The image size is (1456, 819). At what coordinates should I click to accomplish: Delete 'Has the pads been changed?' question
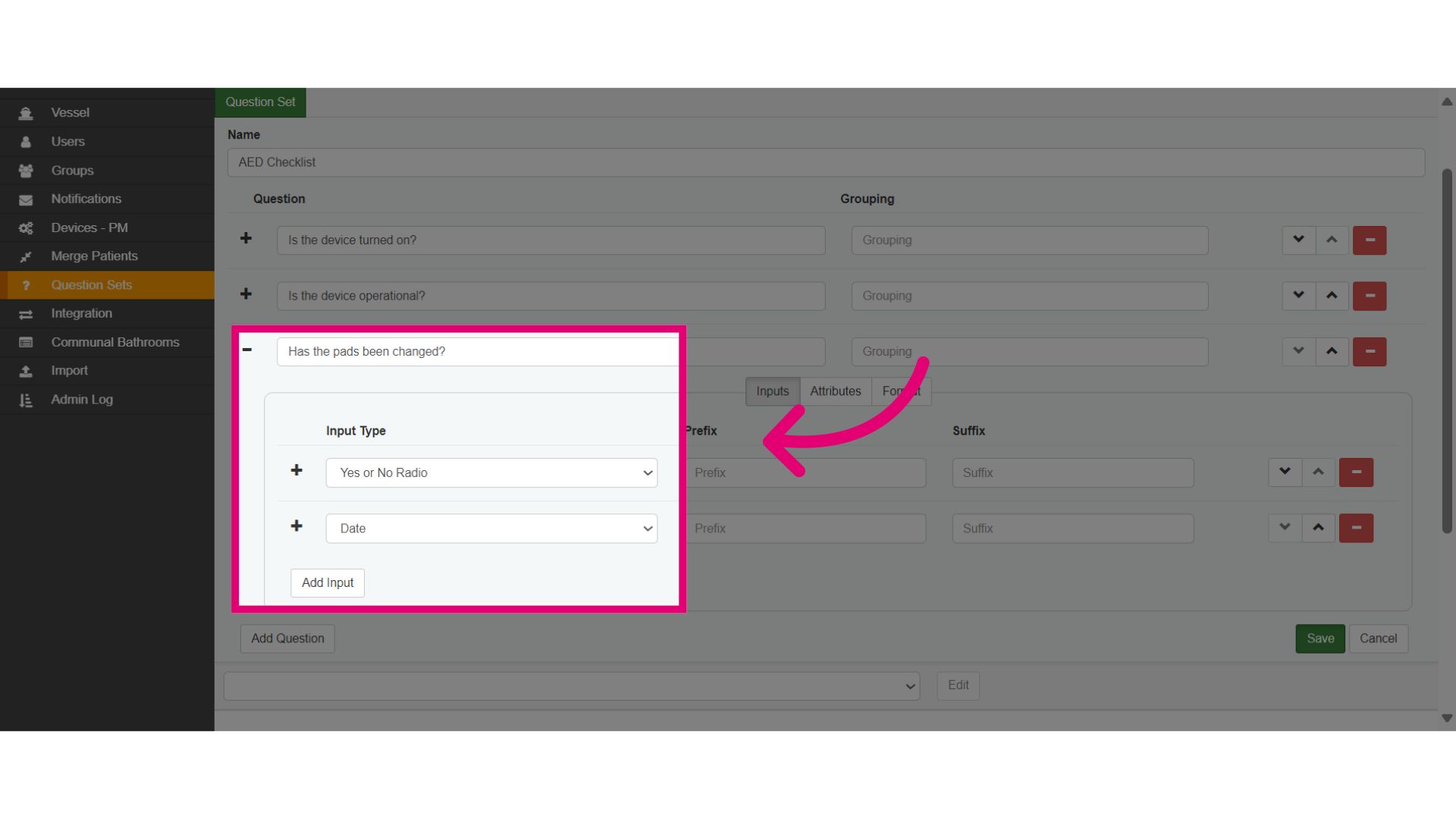click(x=1370, y=352)
